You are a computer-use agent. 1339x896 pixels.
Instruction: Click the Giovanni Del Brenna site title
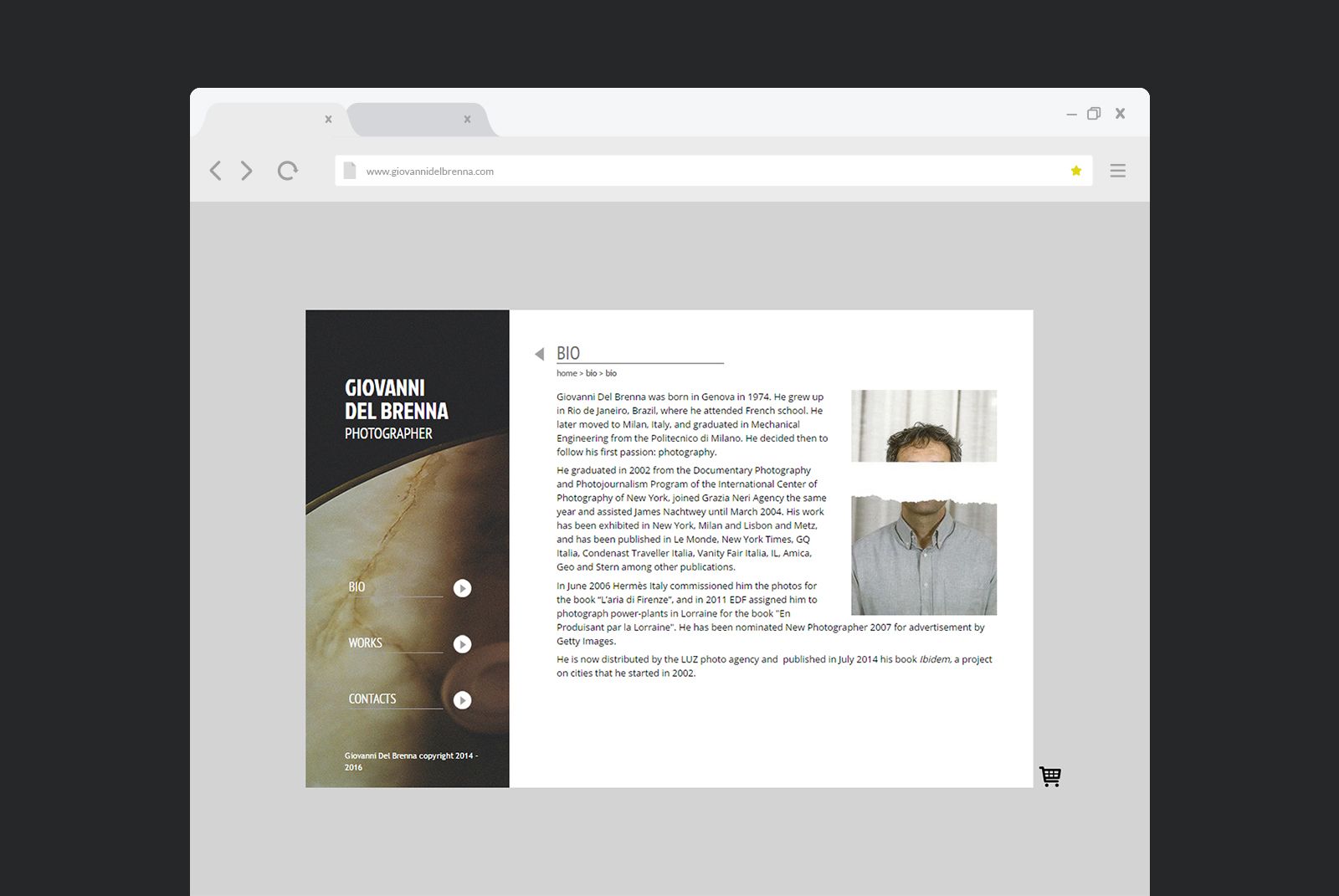[397, 399]
